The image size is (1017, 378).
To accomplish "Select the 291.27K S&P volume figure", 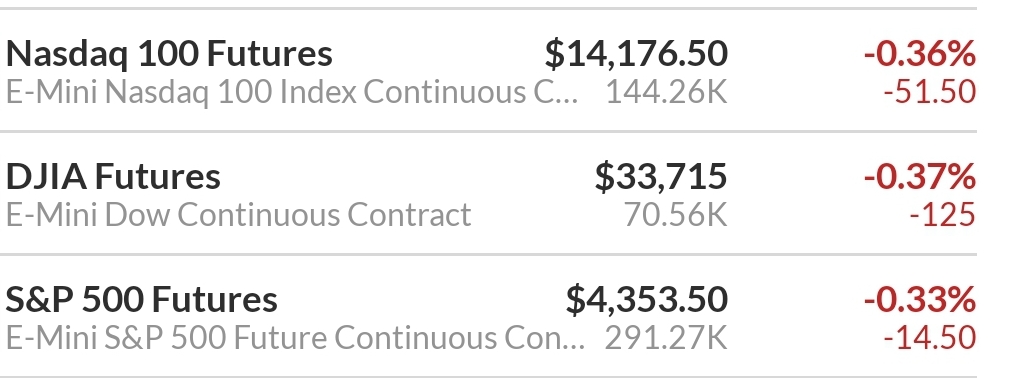I will pos(666,338).
